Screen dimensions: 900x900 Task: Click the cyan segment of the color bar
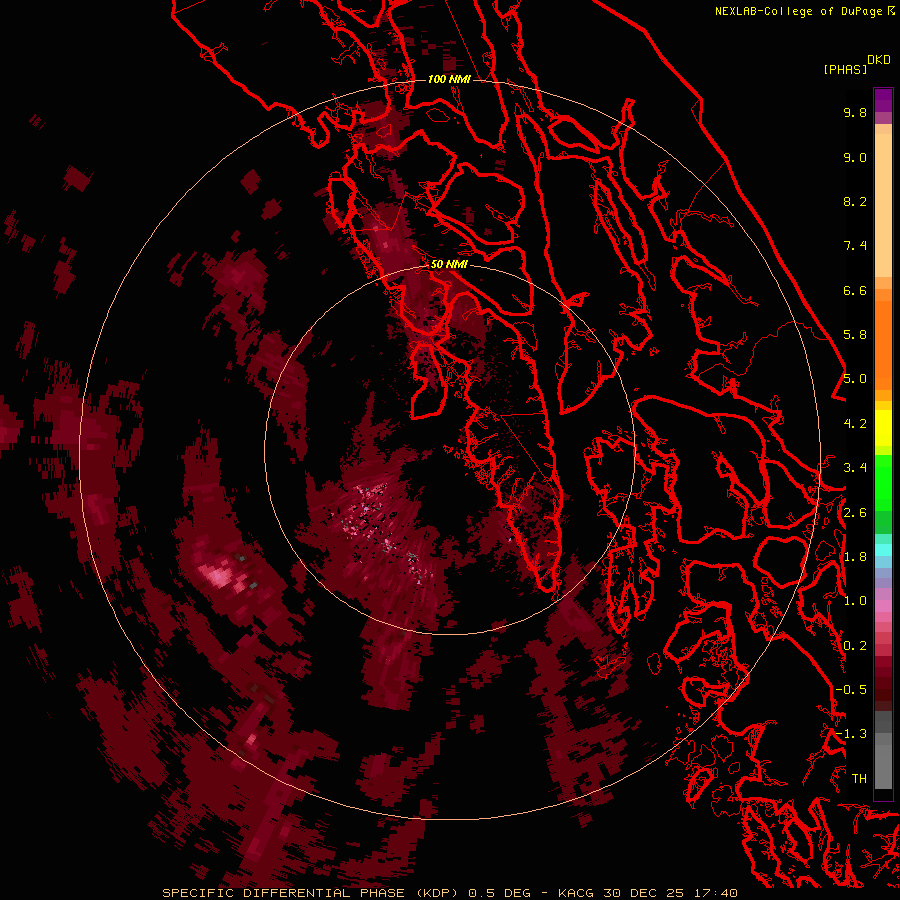[883, 550]
